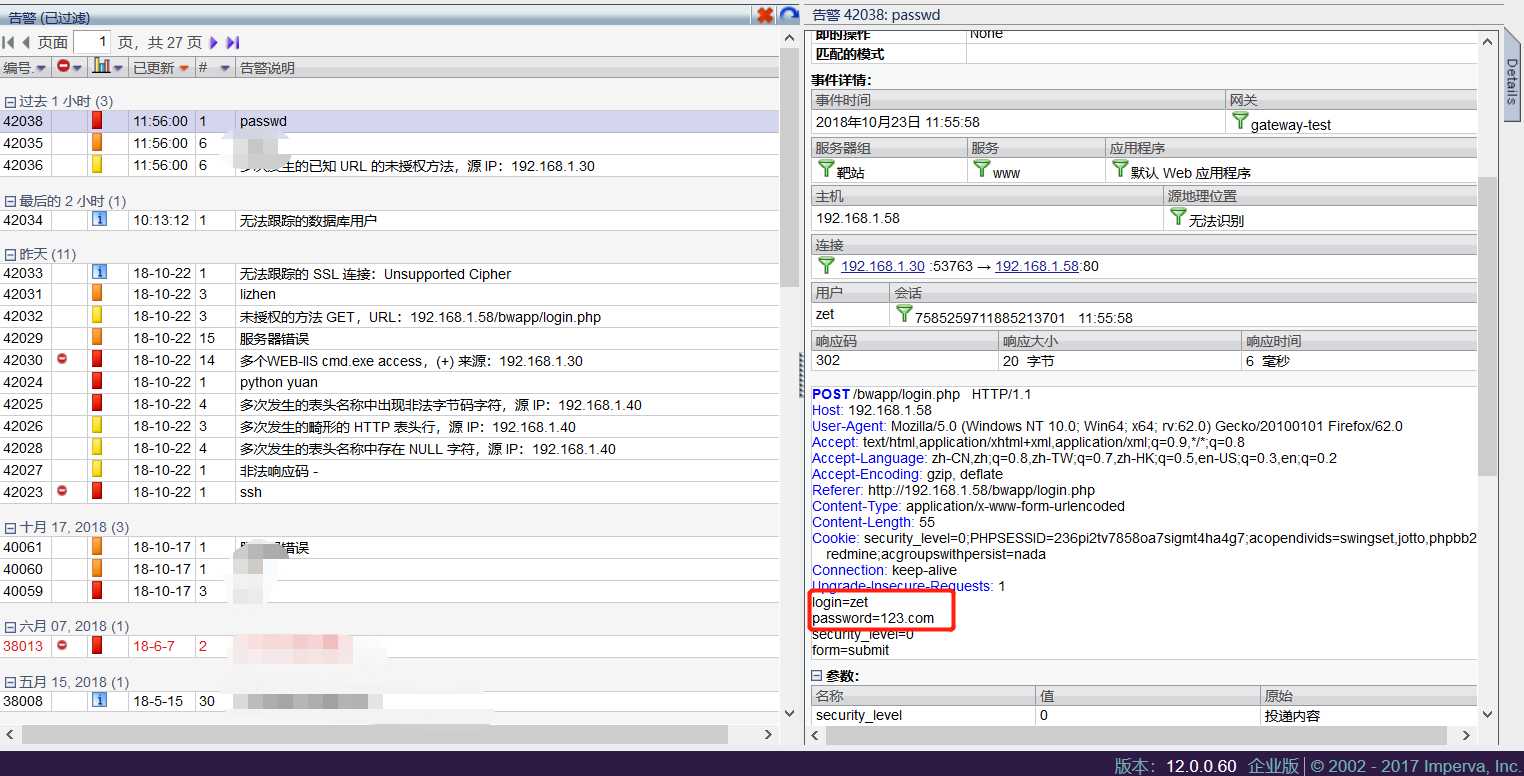Go to first page of alerts
The image size is (1524, 776).
[8, 42]
